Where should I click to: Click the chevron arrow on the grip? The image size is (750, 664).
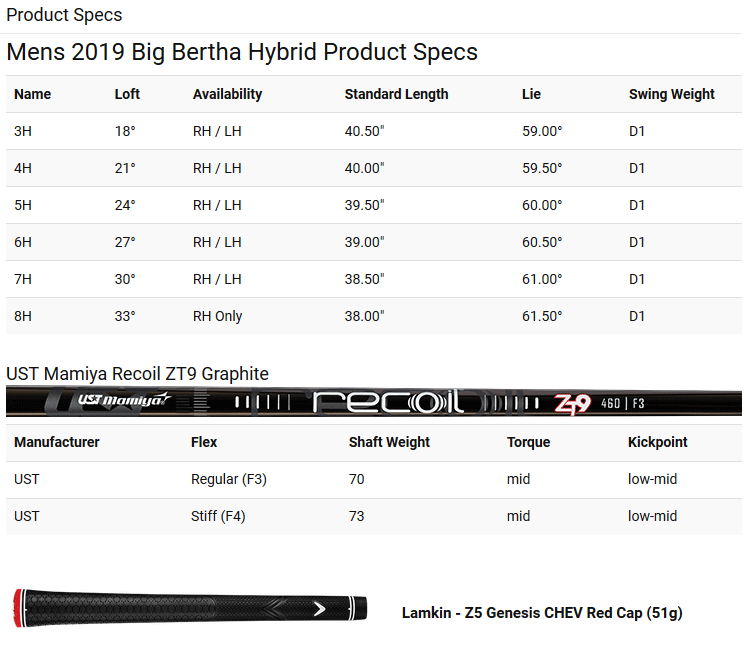320,609
